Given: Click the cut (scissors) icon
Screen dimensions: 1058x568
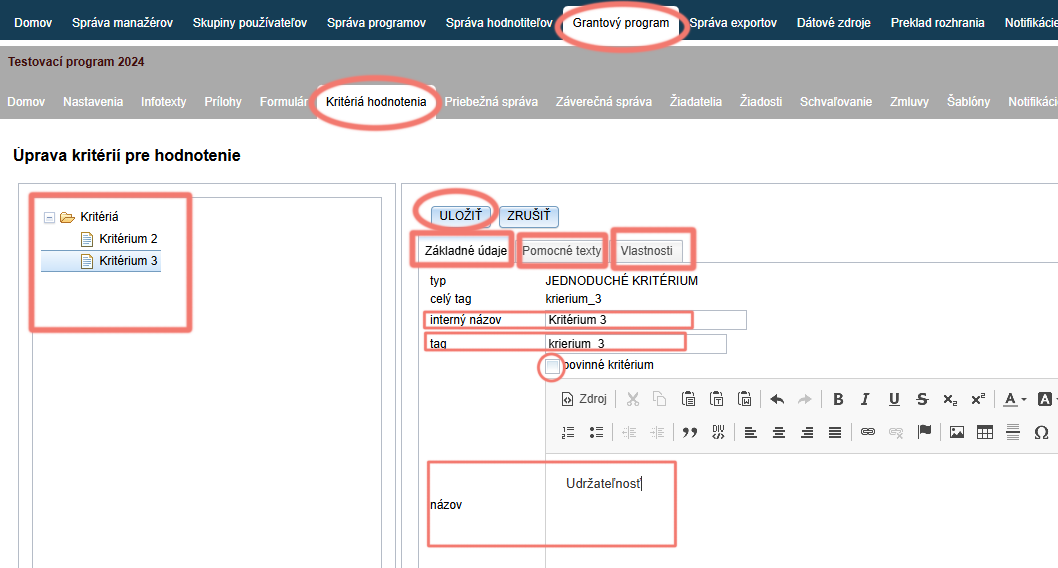Looking at the screenshot, I should pyautogui.click(x=632, y=399).
